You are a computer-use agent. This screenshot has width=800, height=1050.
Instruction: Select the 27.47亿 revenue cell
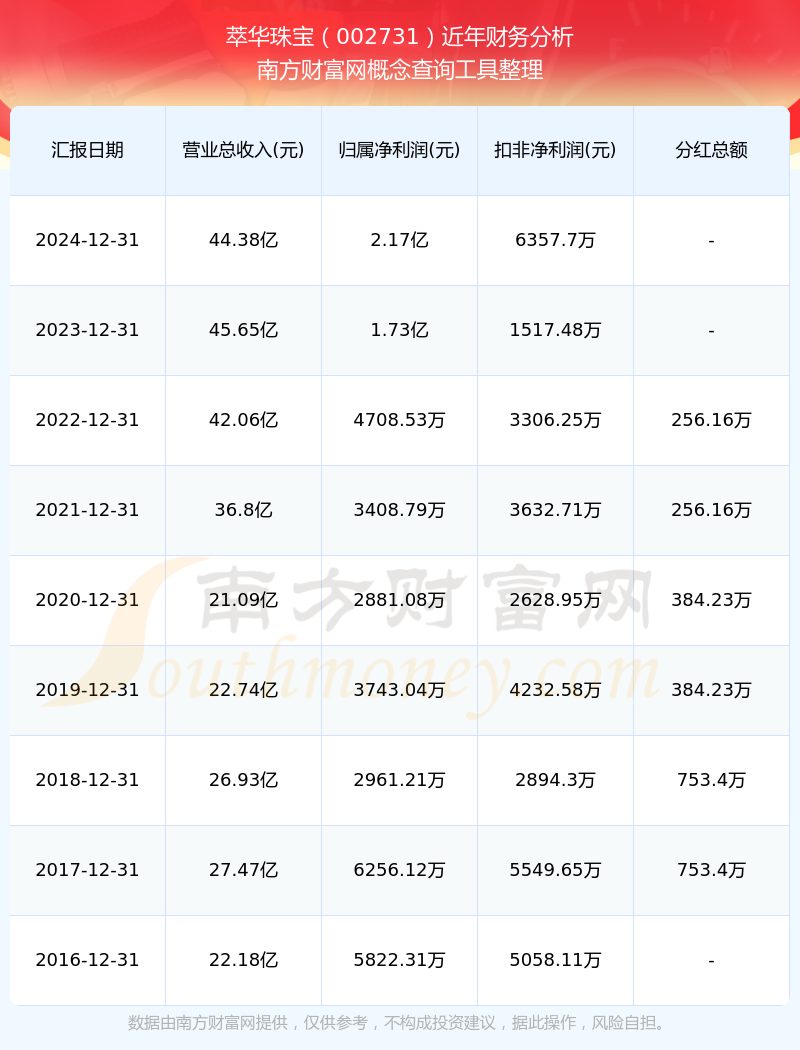click(x=244, y=870)
